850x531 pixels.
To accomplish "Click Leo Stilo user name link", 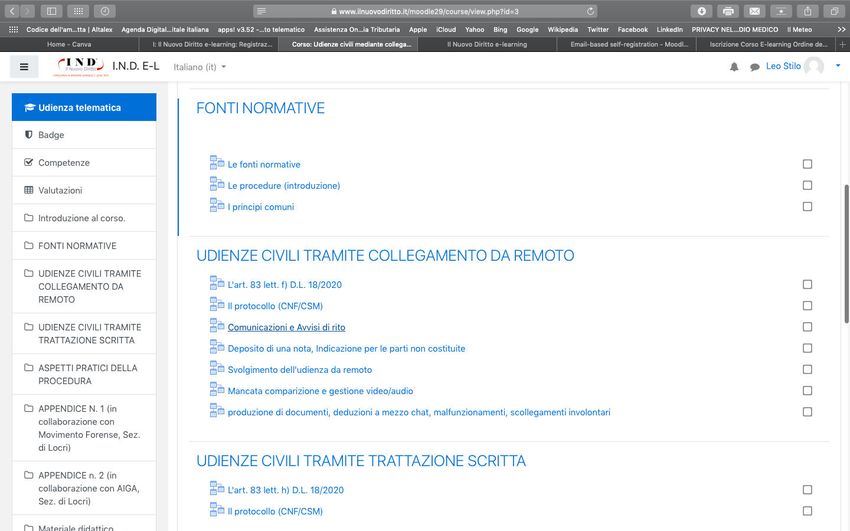I will [x=783, y=66].
